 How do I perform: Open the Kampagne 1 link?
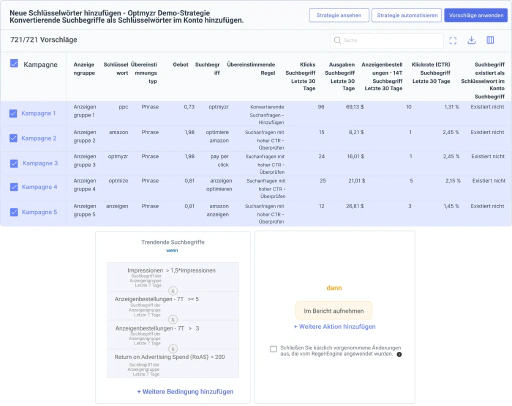[38, 113]
